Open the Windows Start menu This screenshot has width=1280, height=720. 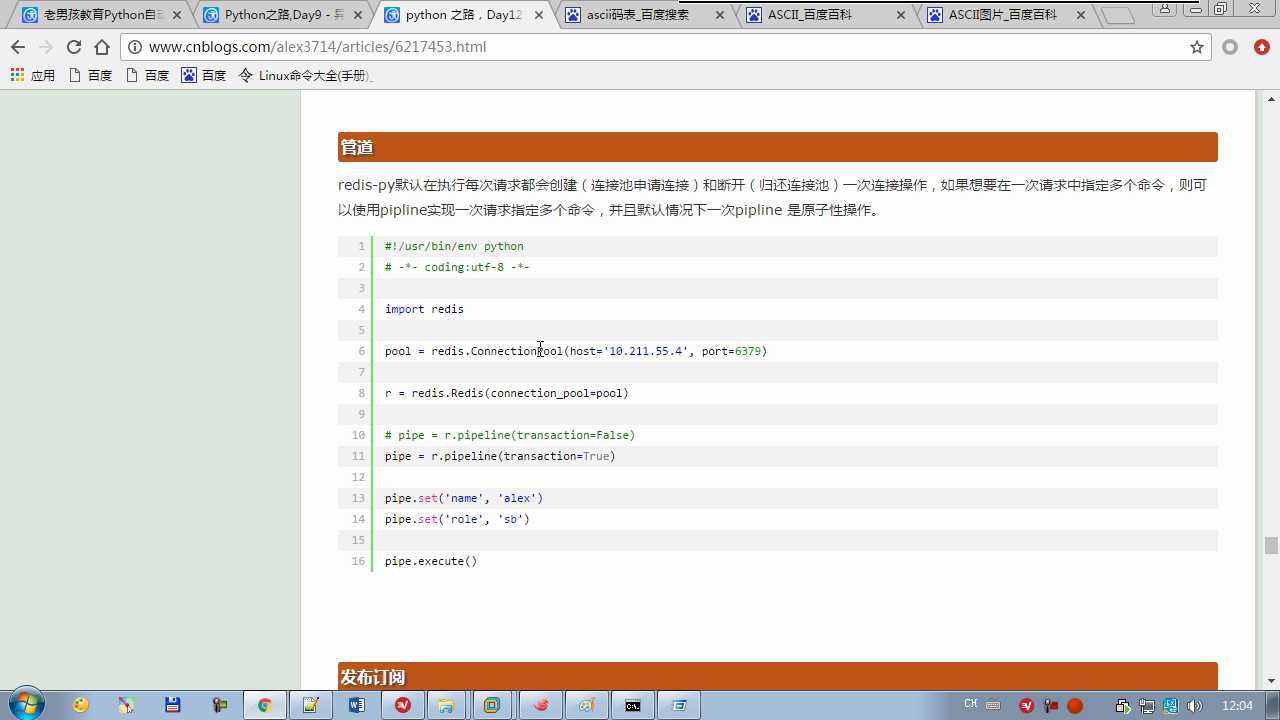25,705
